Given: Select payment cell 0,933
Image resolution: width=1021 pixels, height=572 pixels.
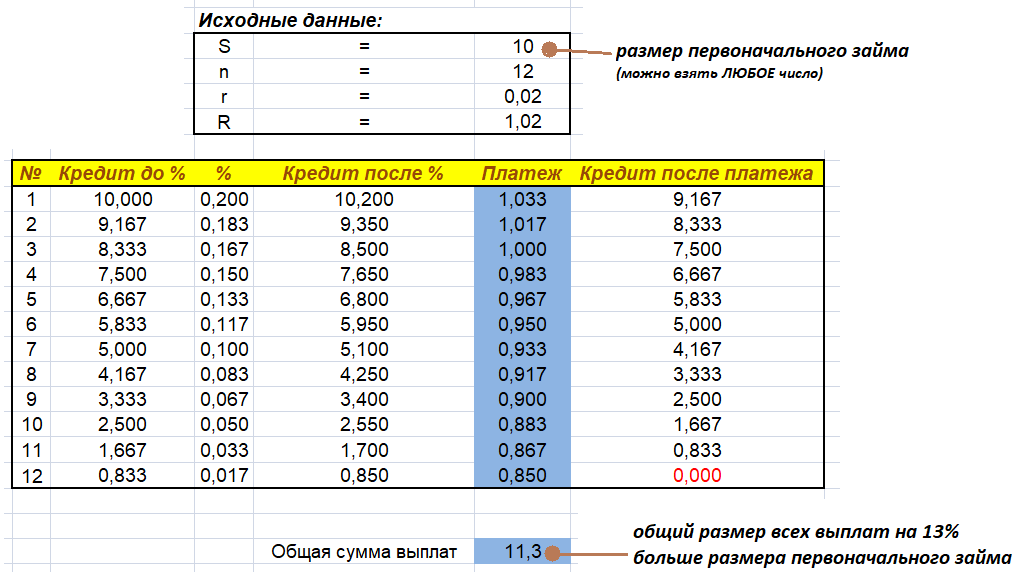Looking at the screenshot, I should pos(522,349).
